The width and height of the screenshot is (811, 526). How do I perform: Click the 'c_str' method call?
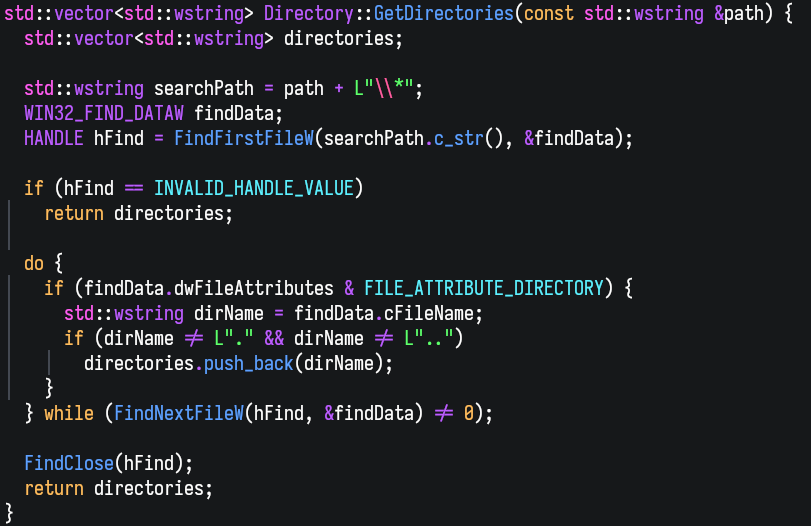tap(459, 138)
